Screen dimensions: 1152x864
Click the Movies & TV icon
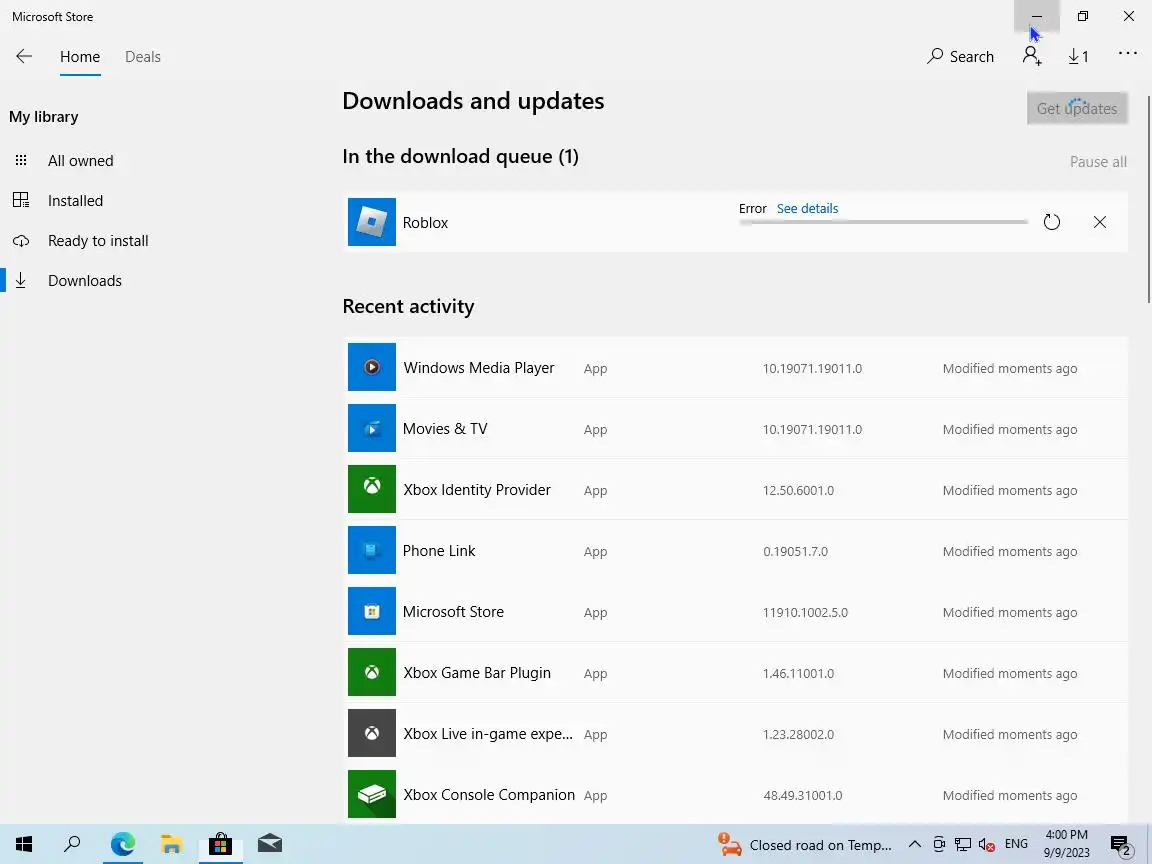point(372,428)
